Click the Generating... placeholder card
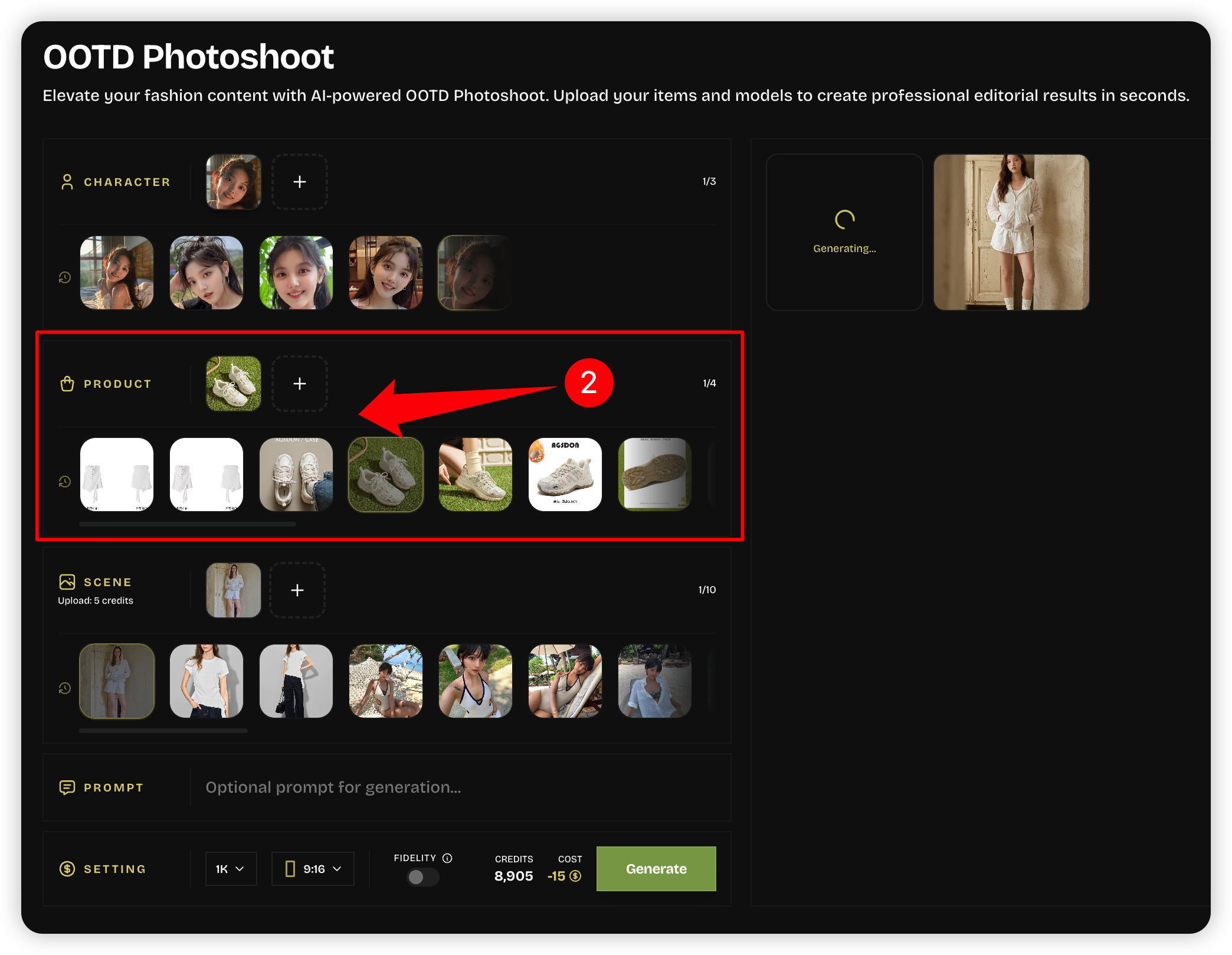The image size is (1232, 955). click(x=844, y=232)
